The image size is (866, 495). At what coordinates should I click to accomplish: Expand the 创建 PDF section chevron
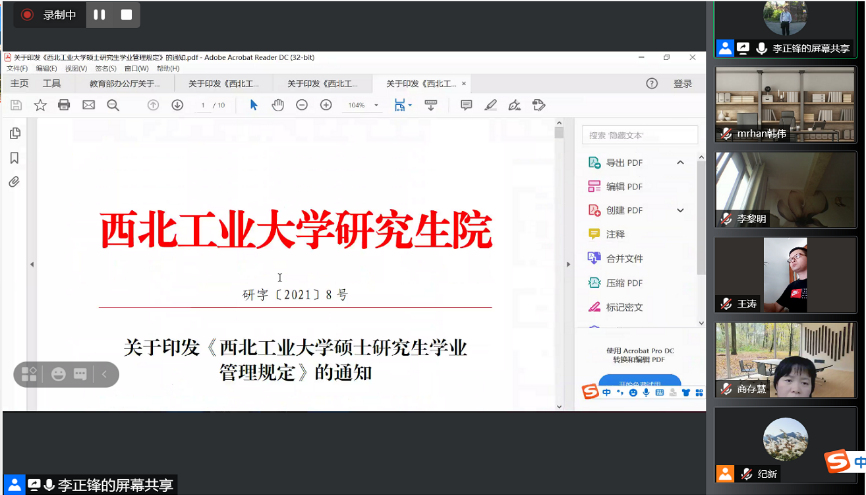coord(681,210)
